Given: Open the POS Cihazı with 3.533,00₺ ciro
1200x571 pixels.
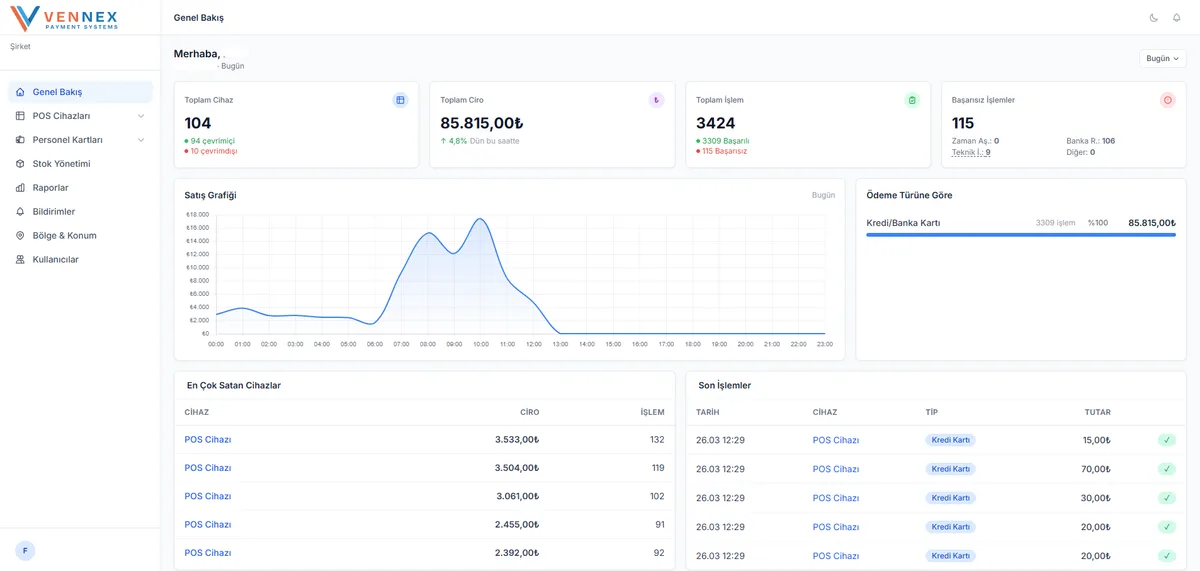Looking at the screenshot, I should [208, 440].
